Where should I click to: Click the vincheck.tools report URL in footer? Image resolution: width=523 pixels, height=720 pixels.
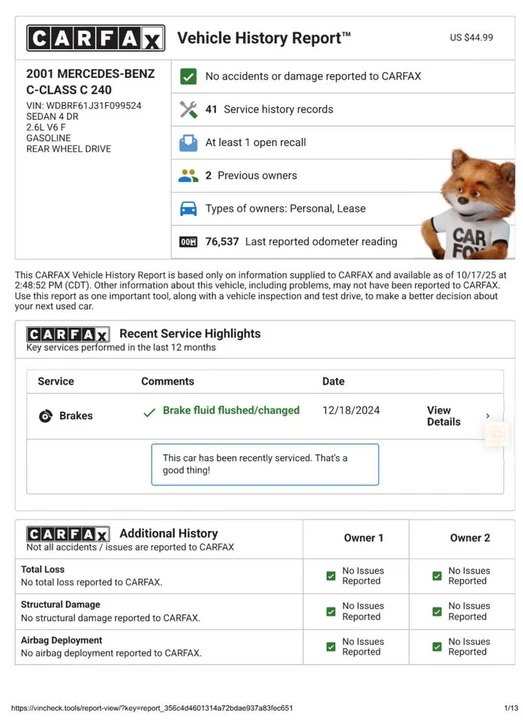click(152, 708)
